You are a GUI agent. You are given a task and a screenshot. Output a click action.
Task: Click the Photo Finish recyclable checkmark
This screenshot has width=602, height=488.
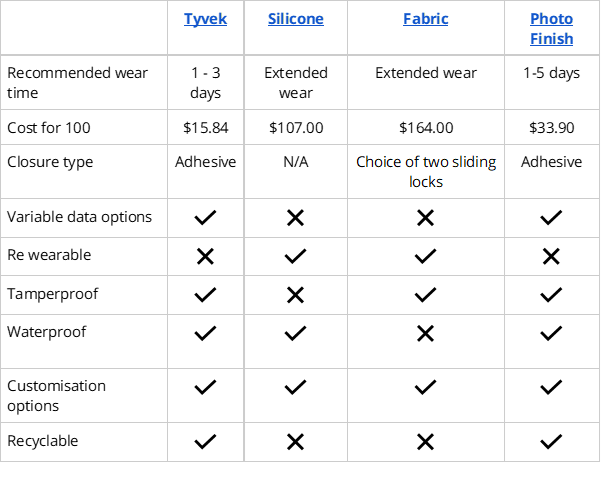pyautogui.click(x=551, y=441)
